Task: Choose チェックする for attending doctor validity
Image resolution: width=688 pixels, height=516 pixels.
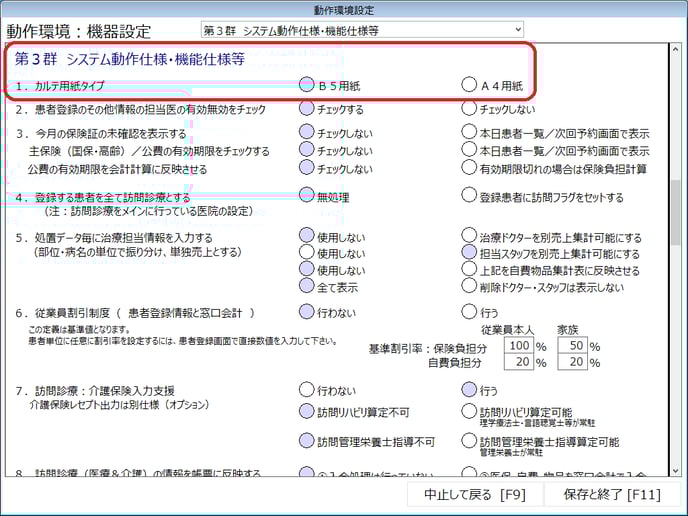Action: [x=307, y=109]
